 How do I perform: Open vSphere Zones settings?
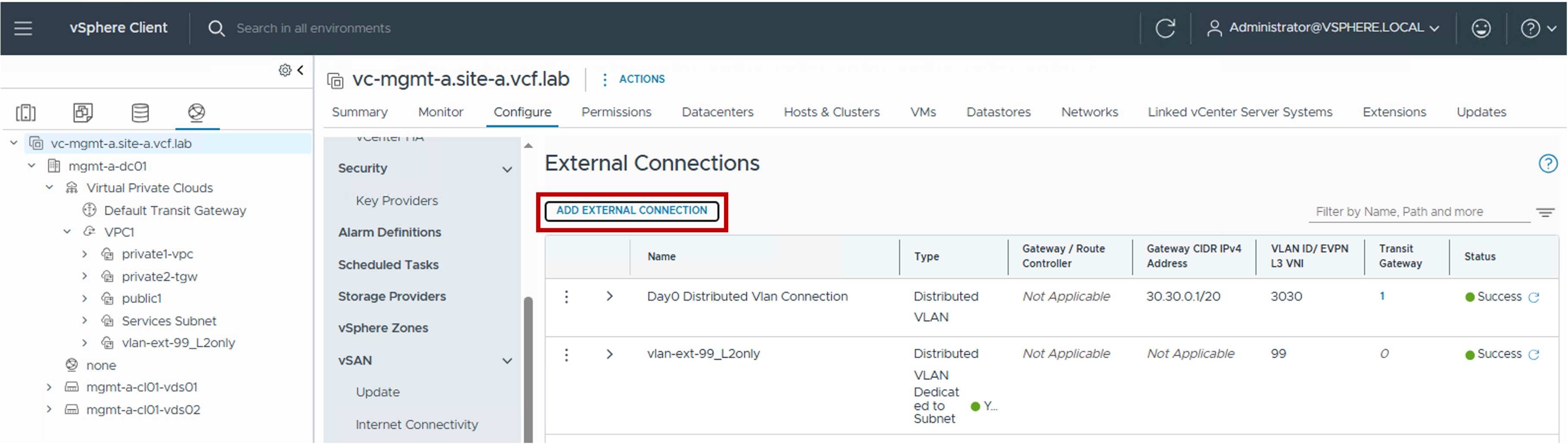click(x=383, y=329)
